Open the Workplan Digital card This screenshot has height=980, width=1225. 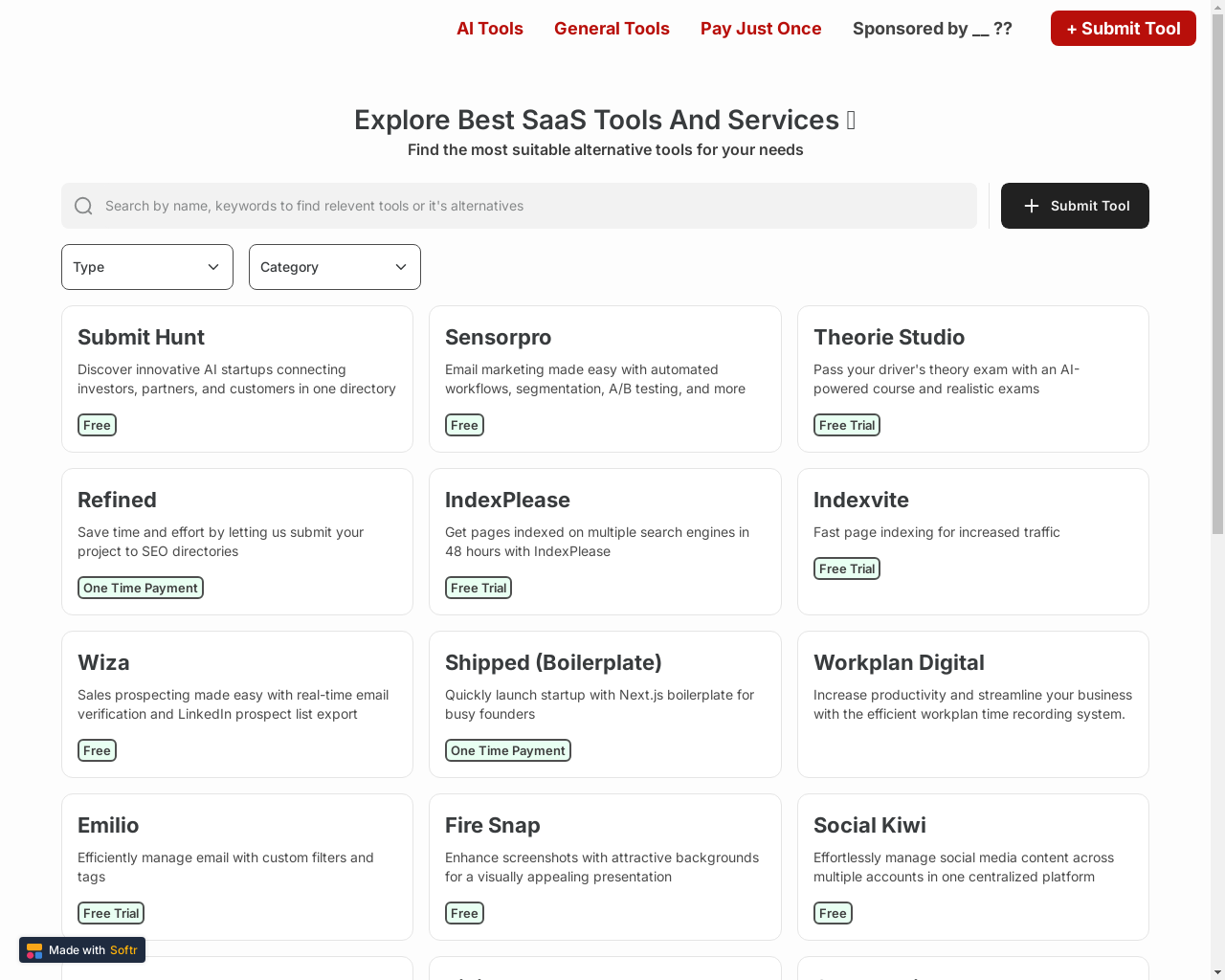point(973,704)
